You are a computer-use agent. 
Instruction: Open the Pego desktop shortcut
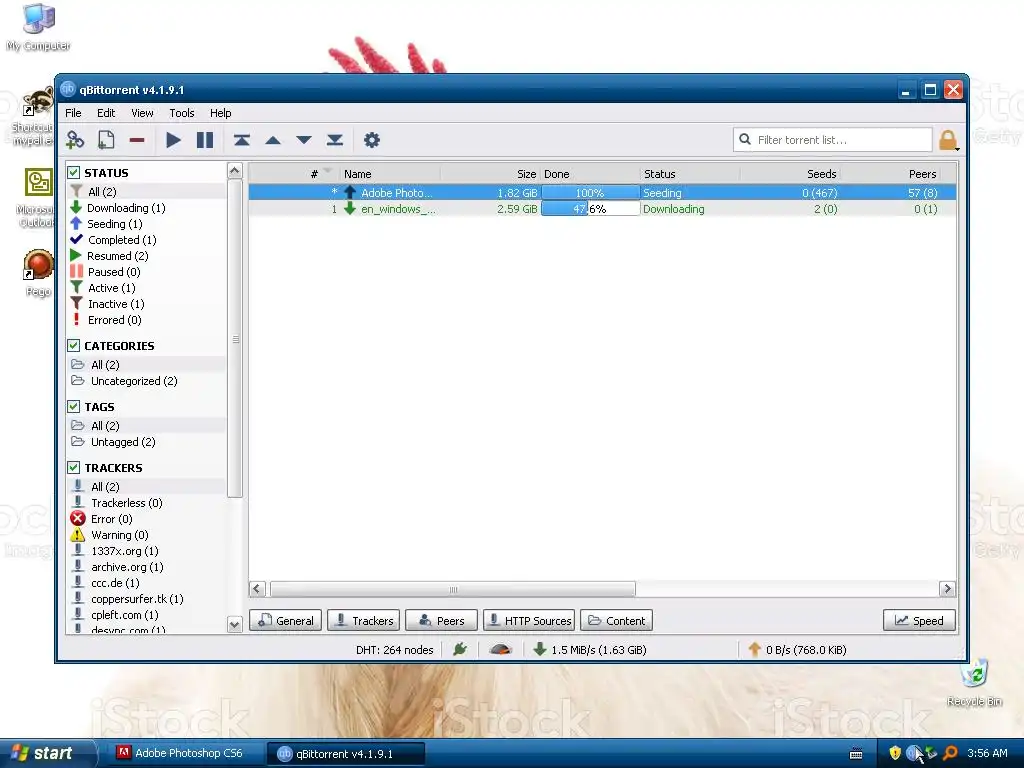(x=38, y=273)
